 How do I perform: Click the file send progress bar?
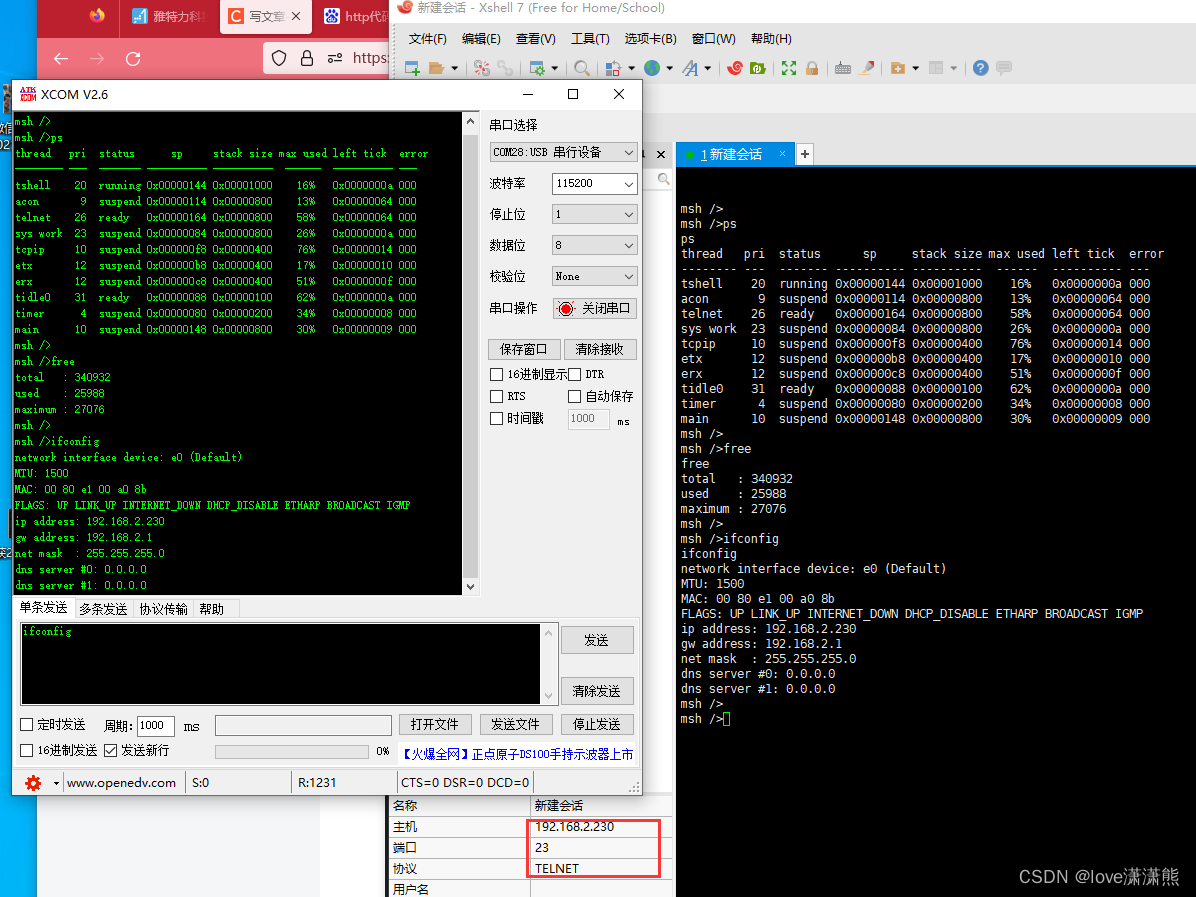pyautogui.click(x=293, y=752)
